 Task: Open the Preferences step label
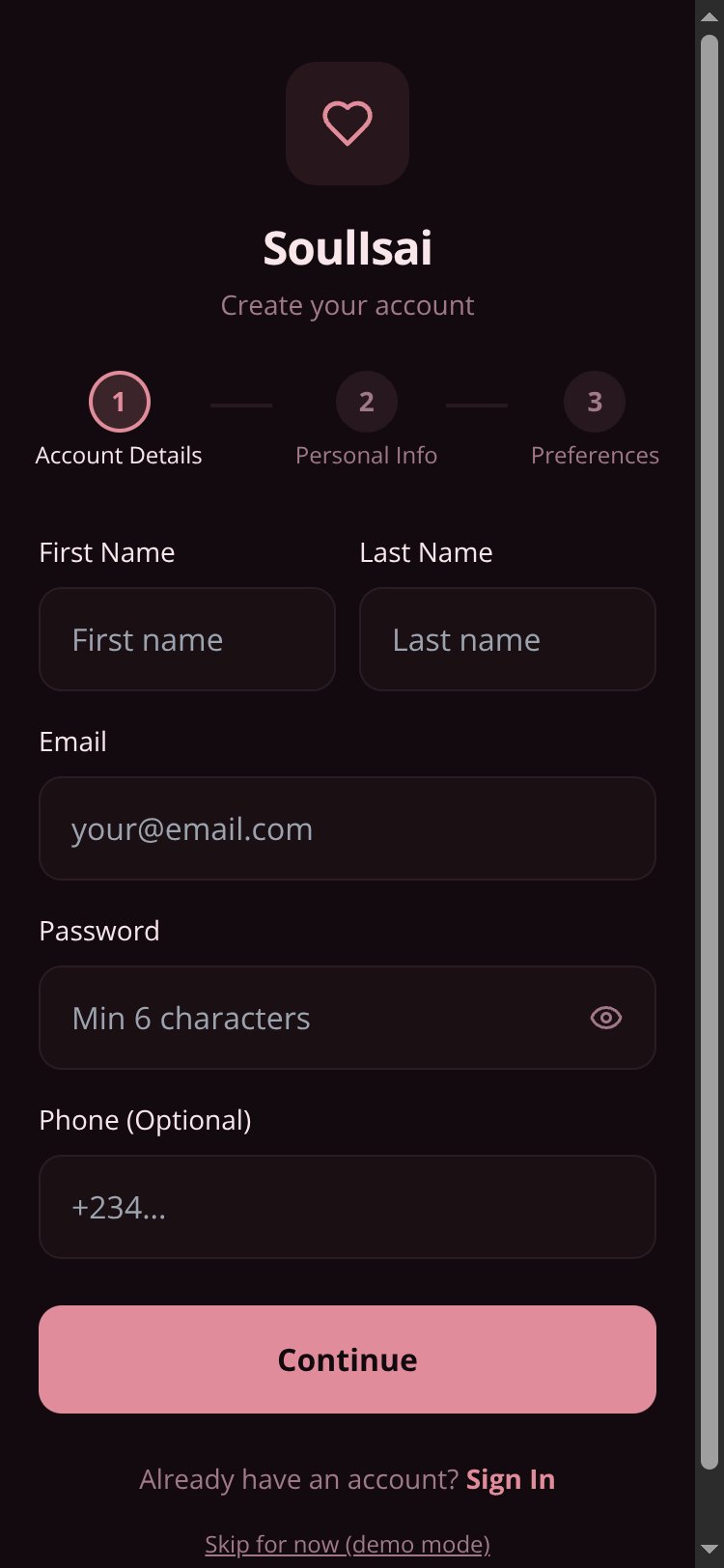pos(595,455)
